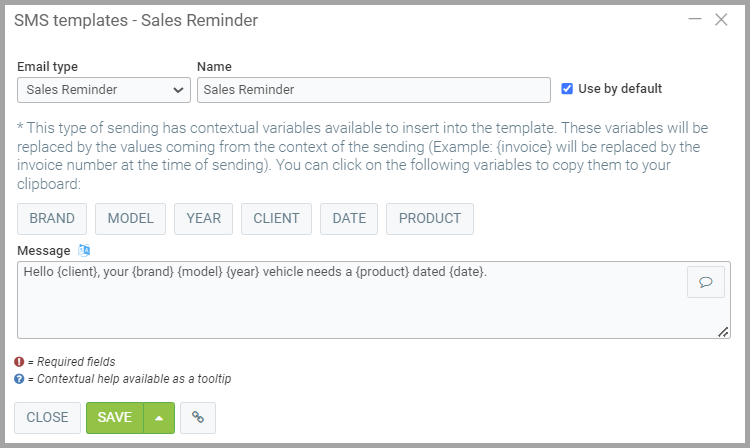Click into the Name text field

point(373,89)
